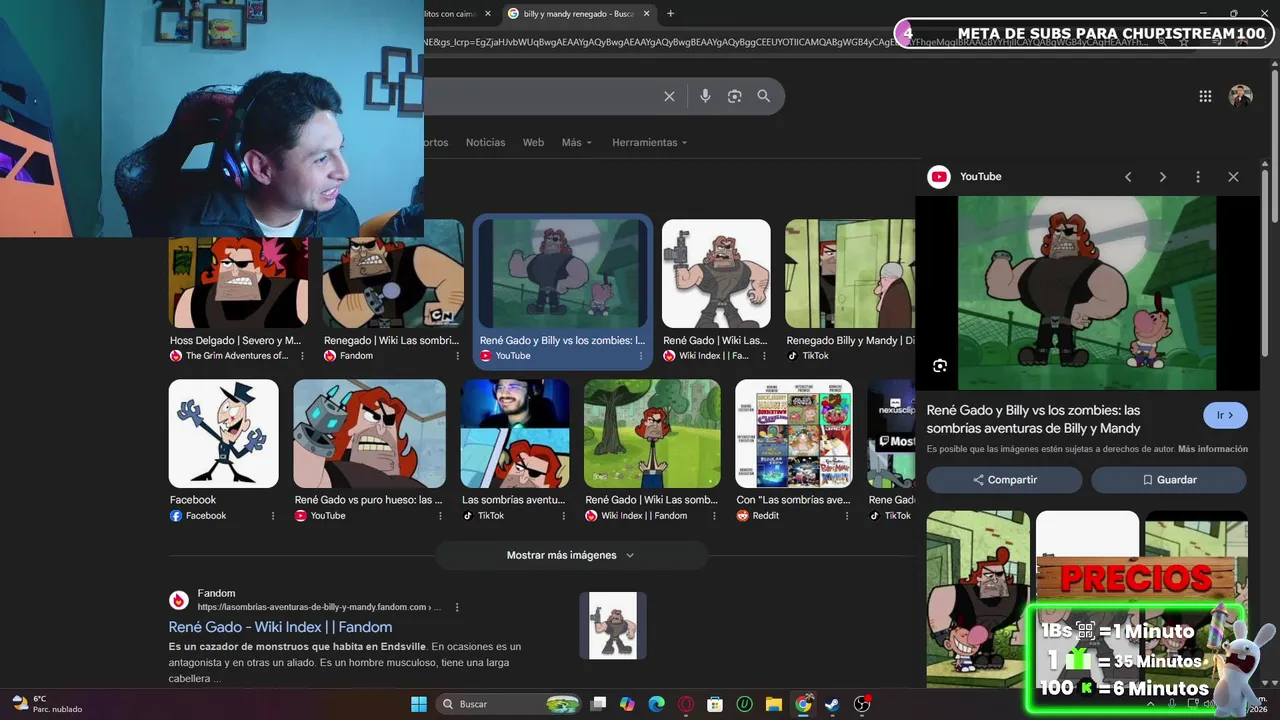Open the large preview image in the panel
Image resolution: width=1280 pixels, height=720 pixels.
tap(1087, 293)
